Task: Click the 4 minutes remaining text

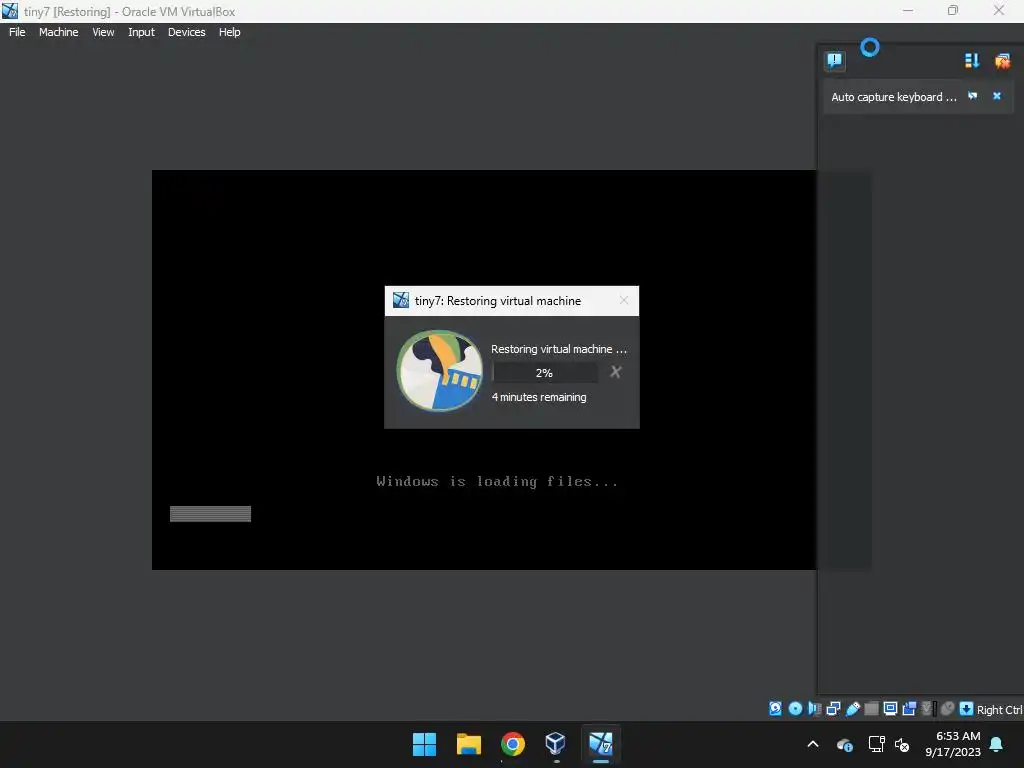Action: 539,397
